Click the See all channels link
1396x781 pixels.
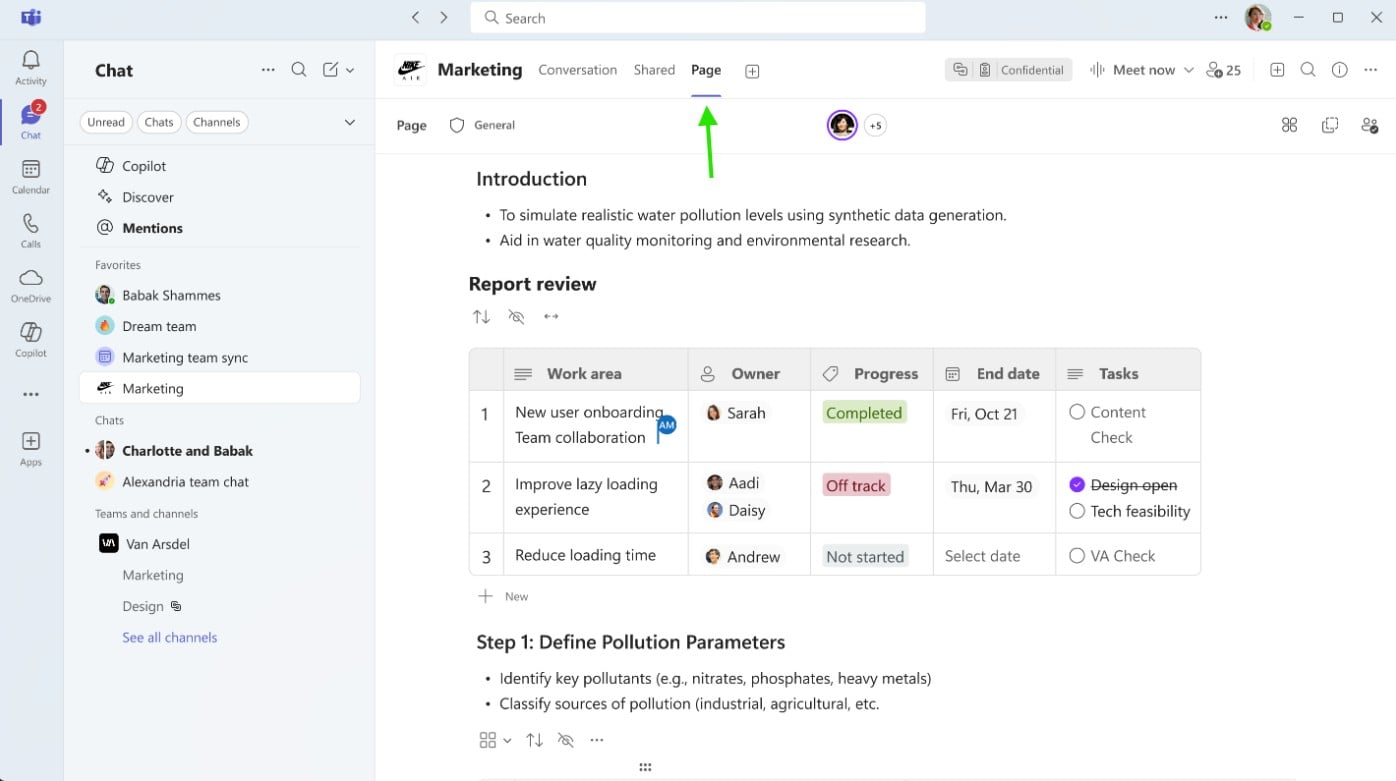[169, 637]
